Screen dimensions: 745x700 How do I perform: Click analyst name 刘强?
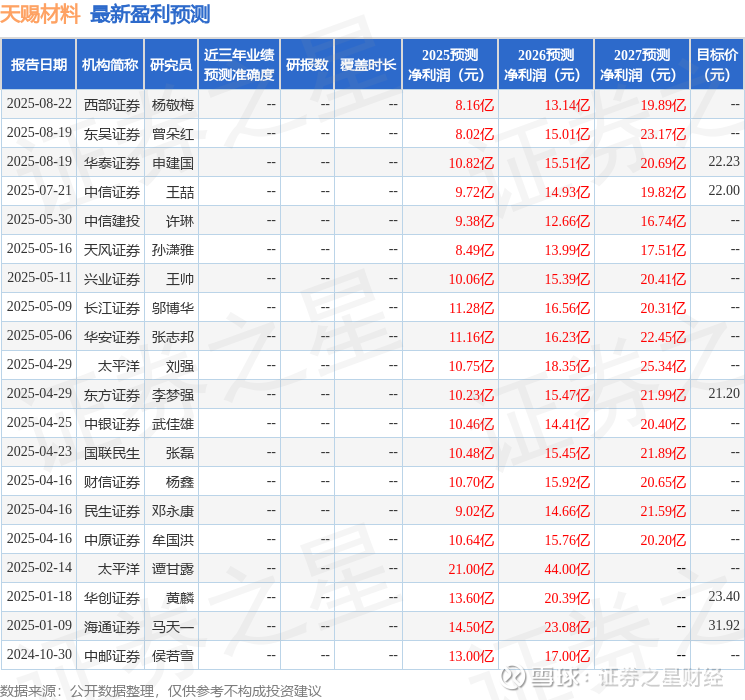(180, 366)
